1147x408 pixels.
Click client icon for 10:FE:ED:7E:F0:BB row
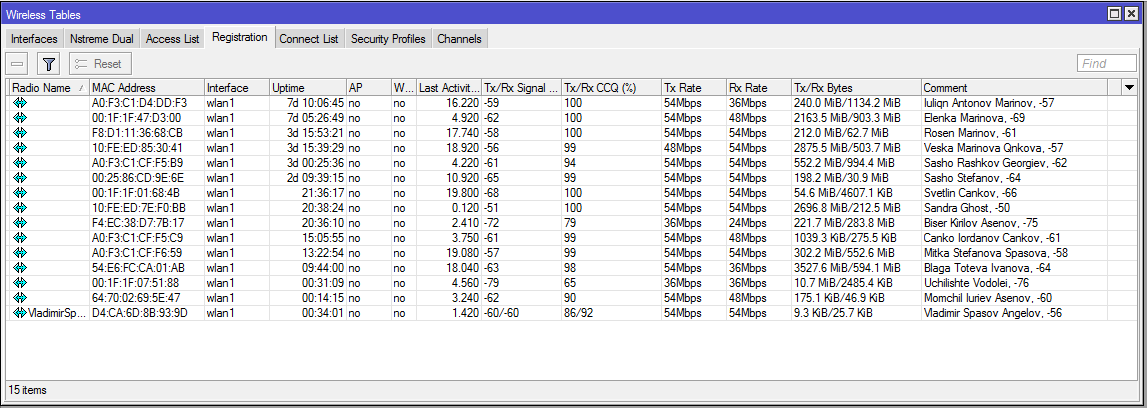pos(19,208)
